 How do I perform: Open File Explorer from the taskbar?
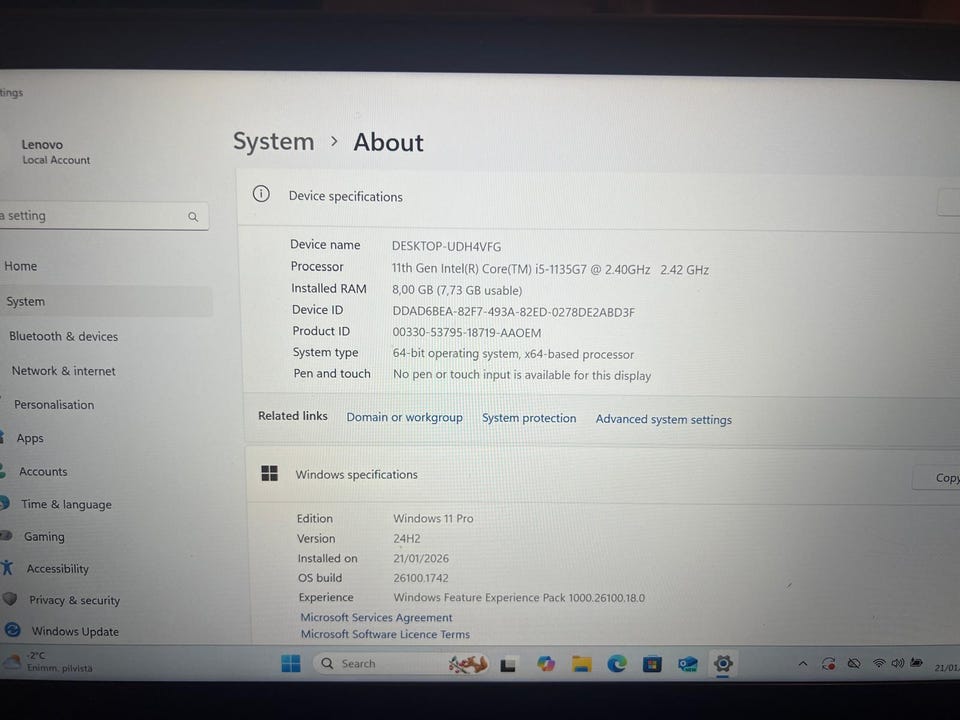pos(581,664)
